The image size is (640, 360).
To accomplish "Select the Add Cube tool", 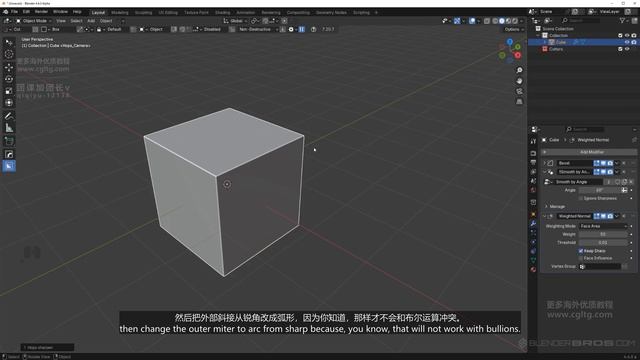I will point(9,141).
